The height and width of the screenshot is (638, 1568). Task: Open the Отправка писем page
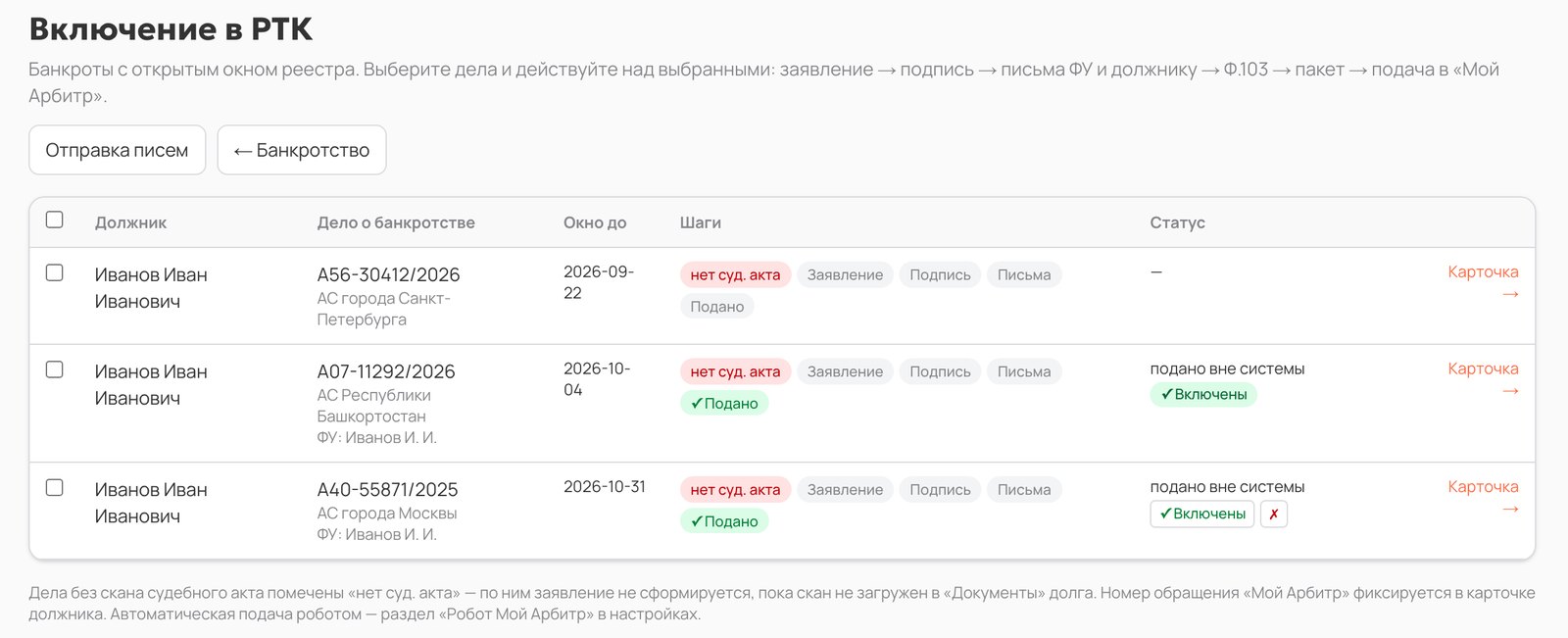click(x=117, y=150)
